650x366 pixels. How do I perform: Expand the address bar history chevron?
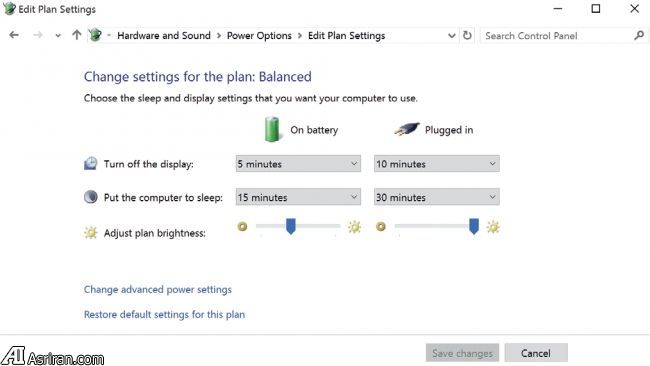(x=451, y=36)
